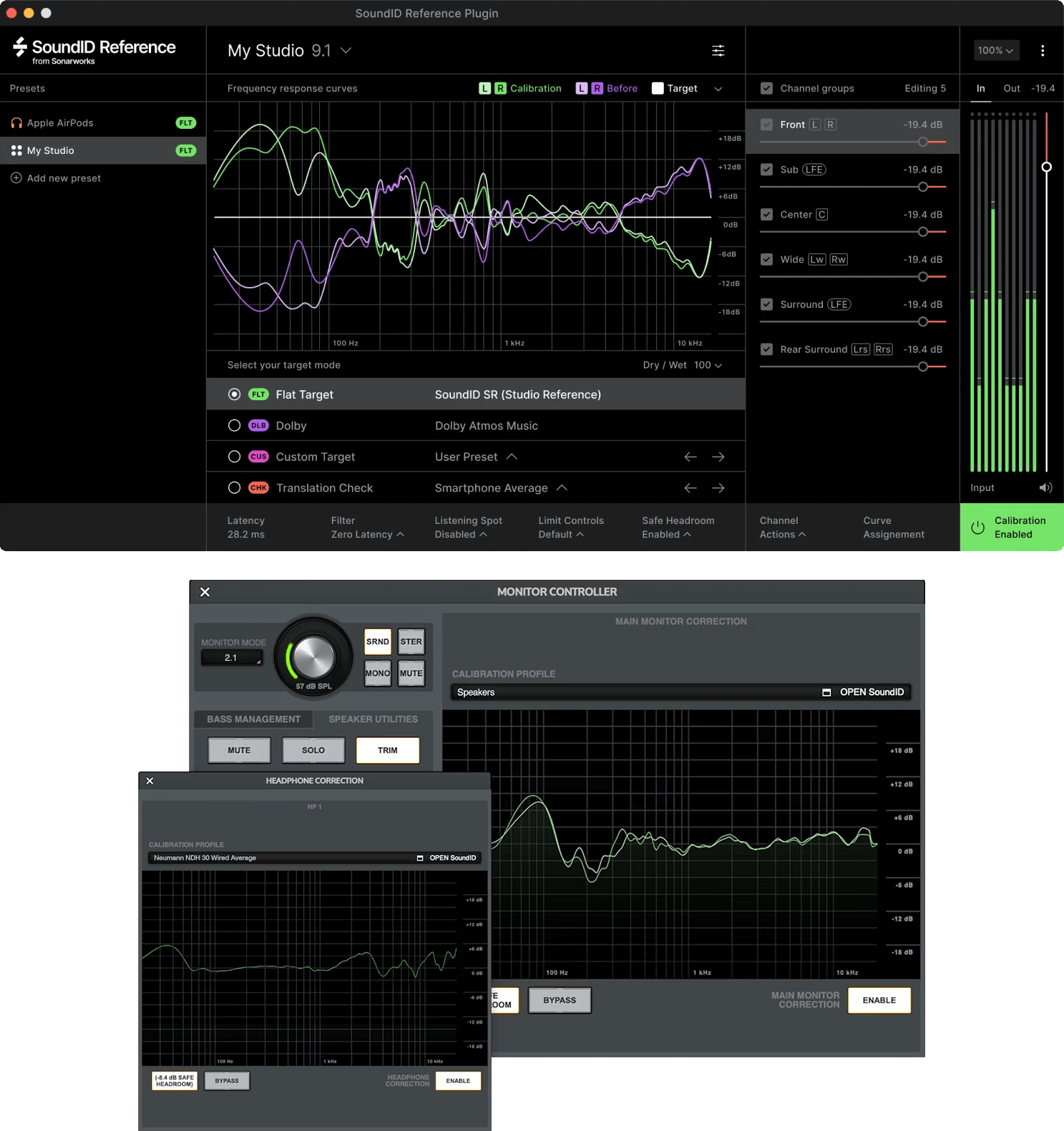Click the plus icon for new preset
This screenshot has height=1131, width=1064.
click(16, 178)
